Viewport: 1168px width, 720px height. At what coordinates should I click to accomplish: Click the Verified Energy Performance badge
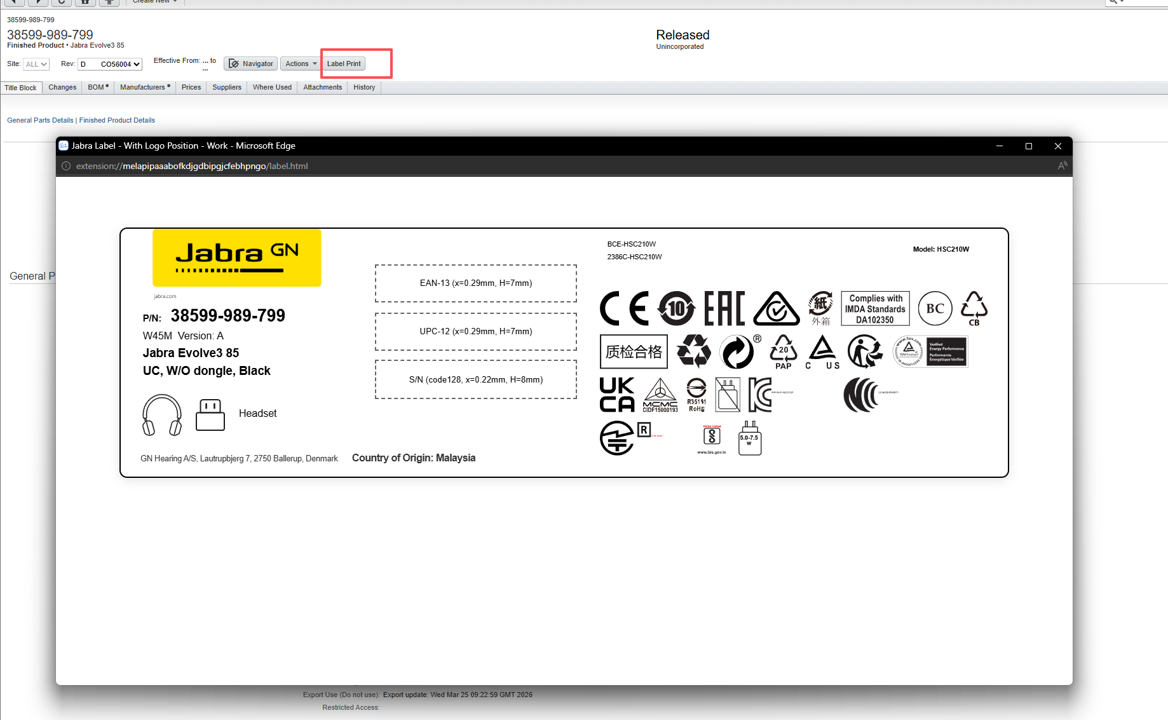click(930, 351)
